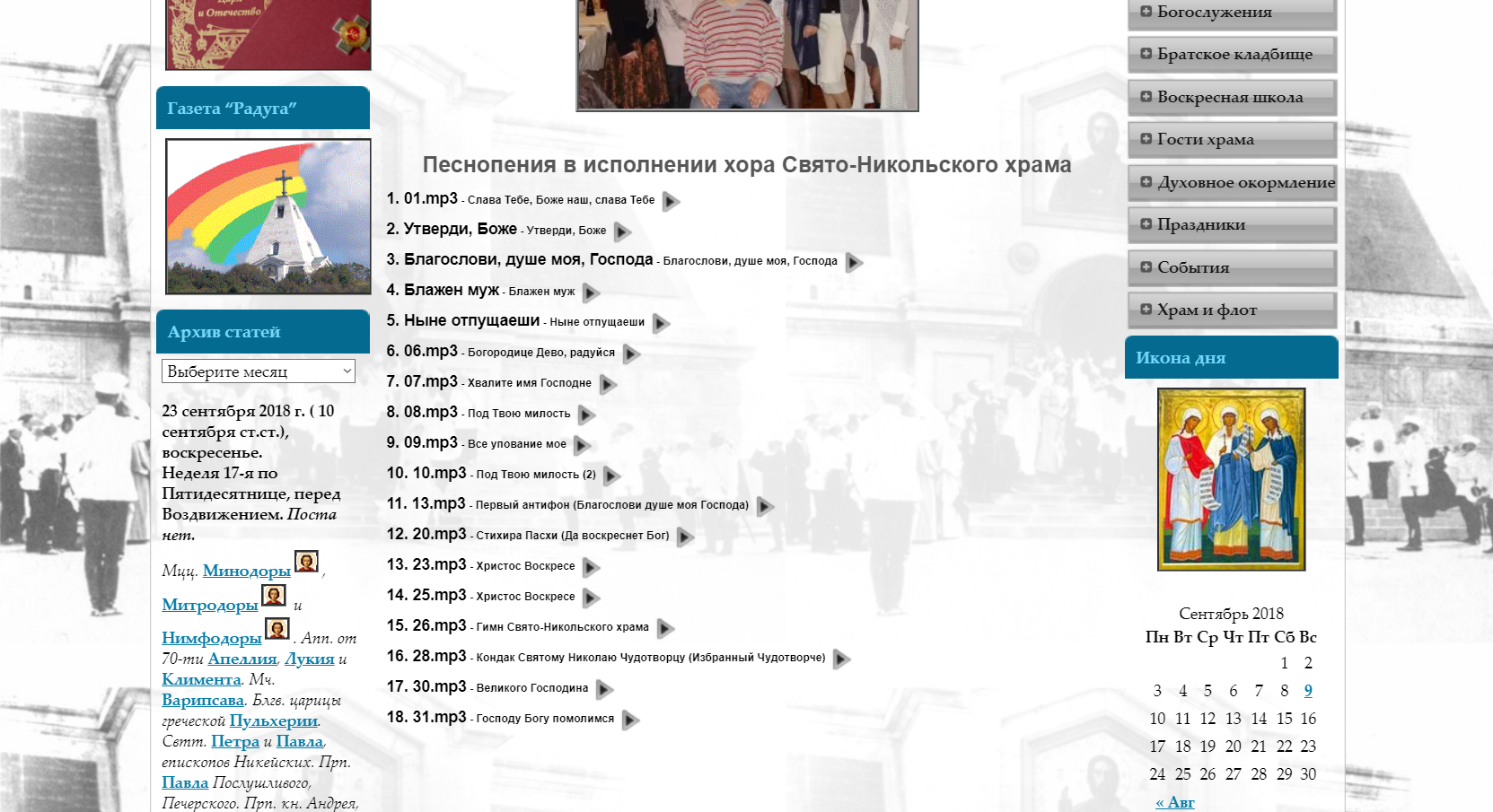Follow the Климента link
Screen dimensions: 1493x812
click(201, 679)
